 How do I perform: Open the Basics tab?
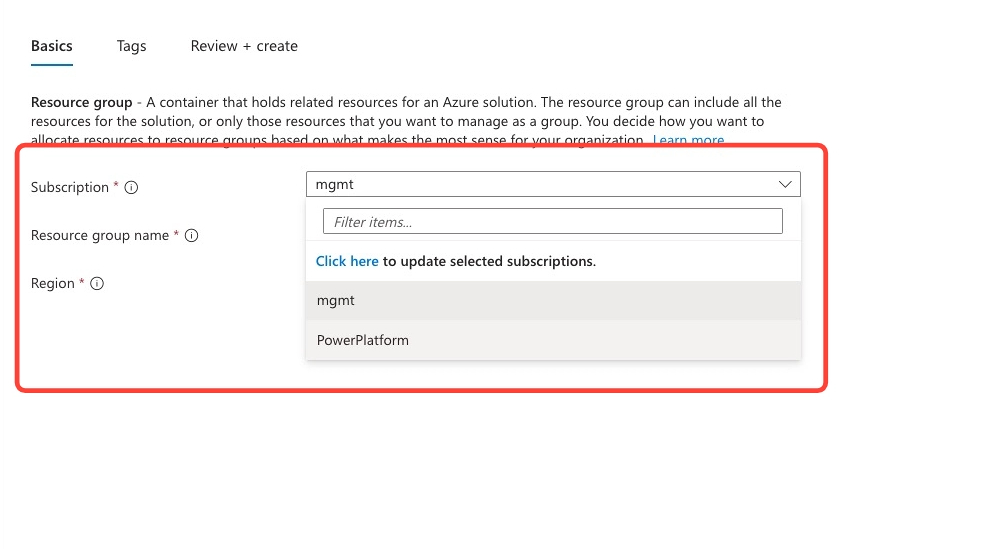click(51, 46)
